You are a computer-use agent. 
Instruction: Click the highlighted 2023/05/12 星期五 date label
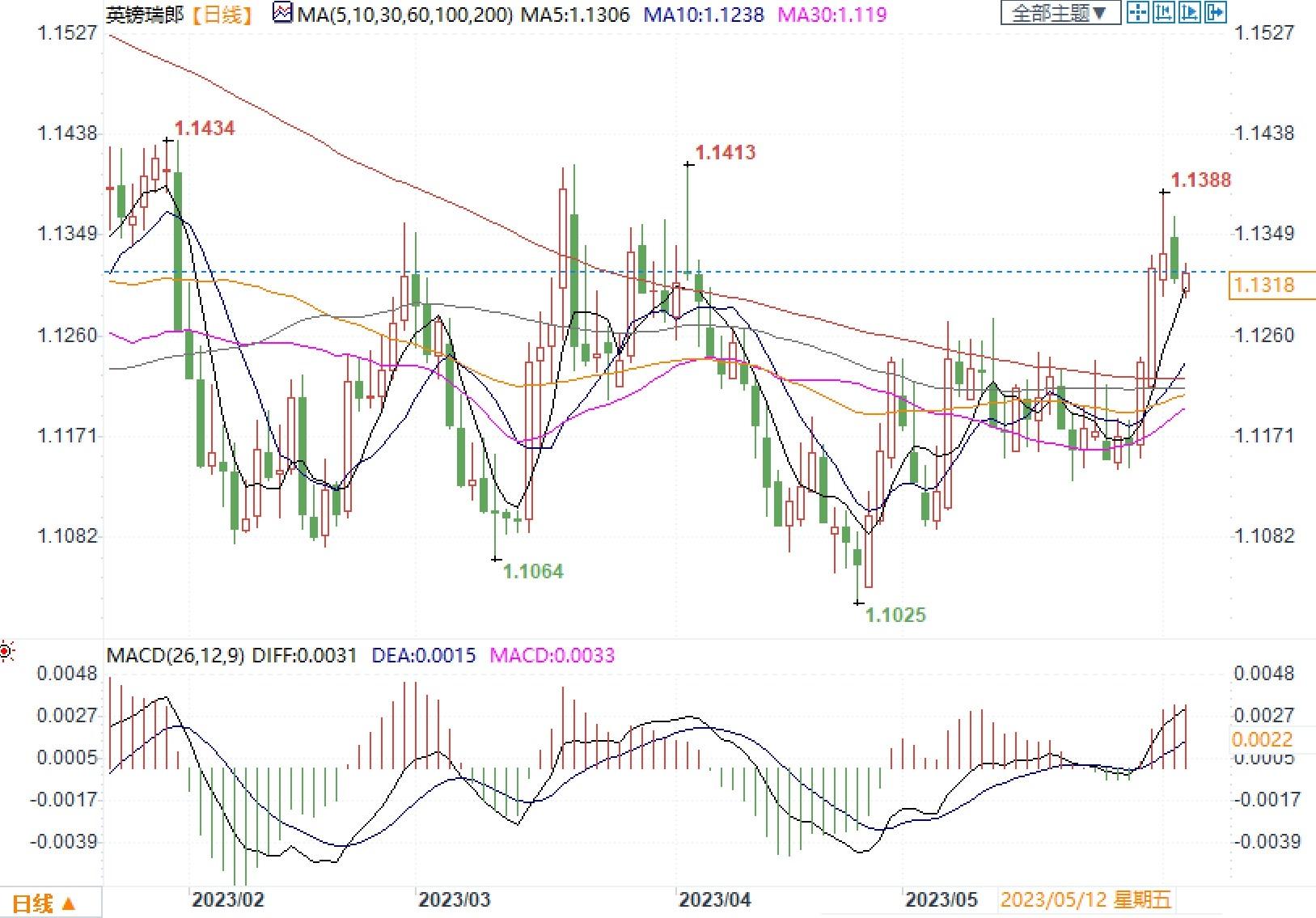[x=1085, y=899]
